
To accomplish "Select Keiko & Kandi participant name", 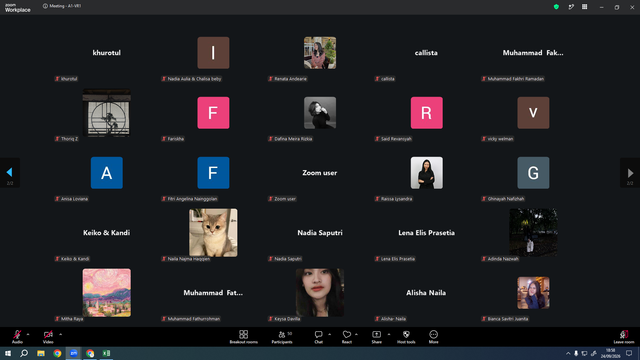I will [x=107, y=233].
